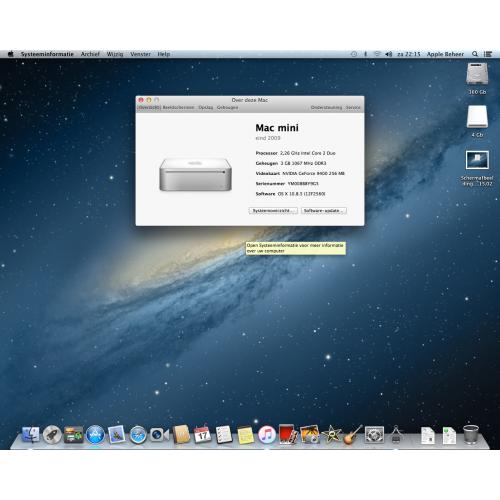This screenshot has width=500, height=500.
Task: Open Reminders checklist icon in Dock
Action: click(224, 435)
